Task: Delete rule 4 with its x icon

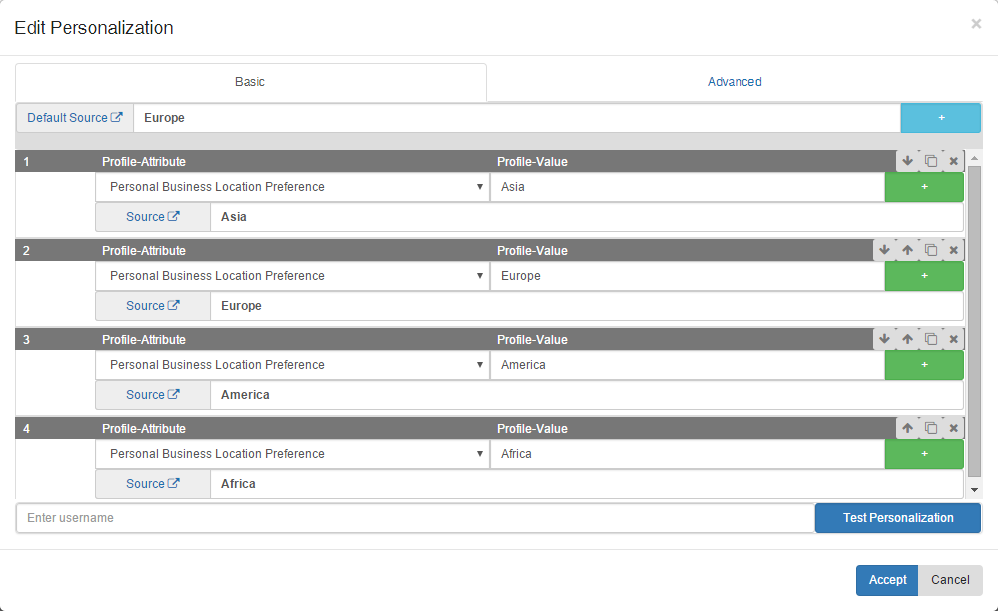Action: click(954, 428)
